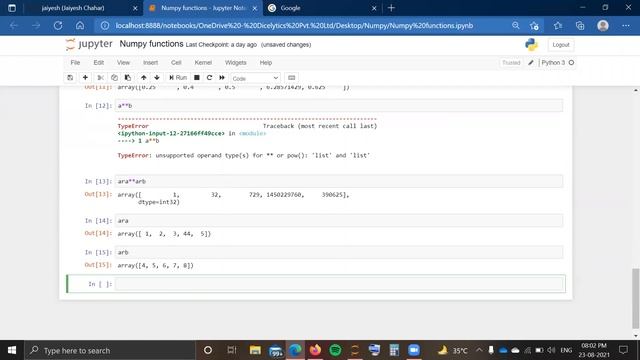Open the command palette keyboard icon

click(291, 78)
